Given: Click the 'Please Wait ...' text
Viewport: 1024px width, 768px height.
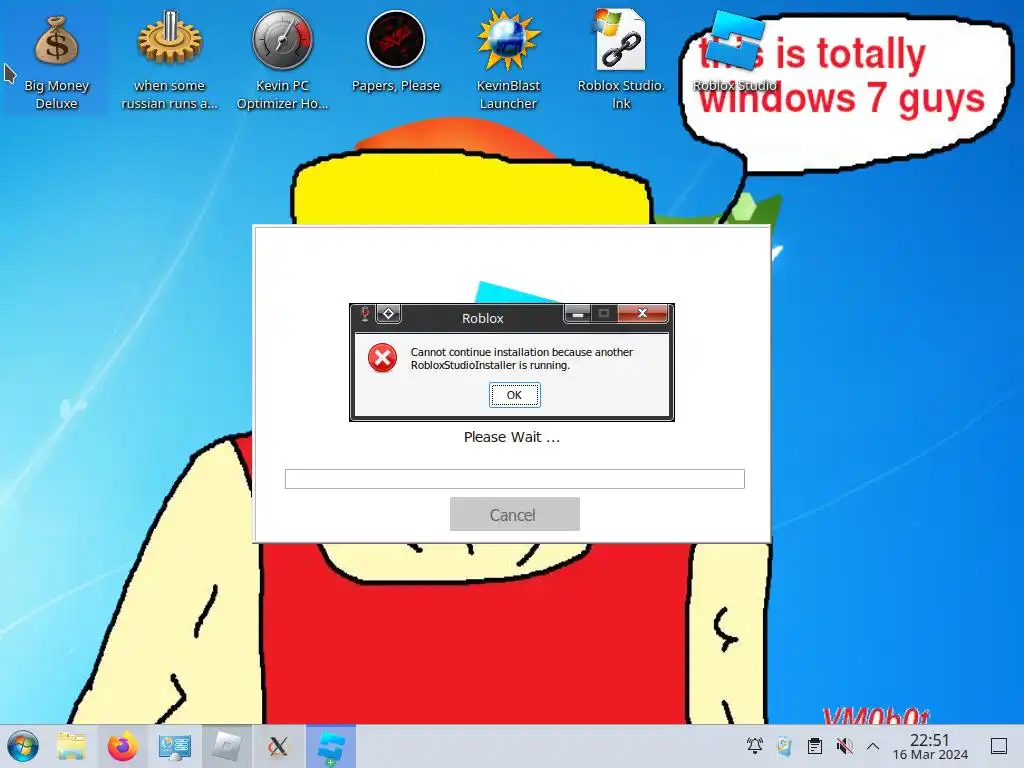Looking at the screenshot, I should [x=512, y=437].
